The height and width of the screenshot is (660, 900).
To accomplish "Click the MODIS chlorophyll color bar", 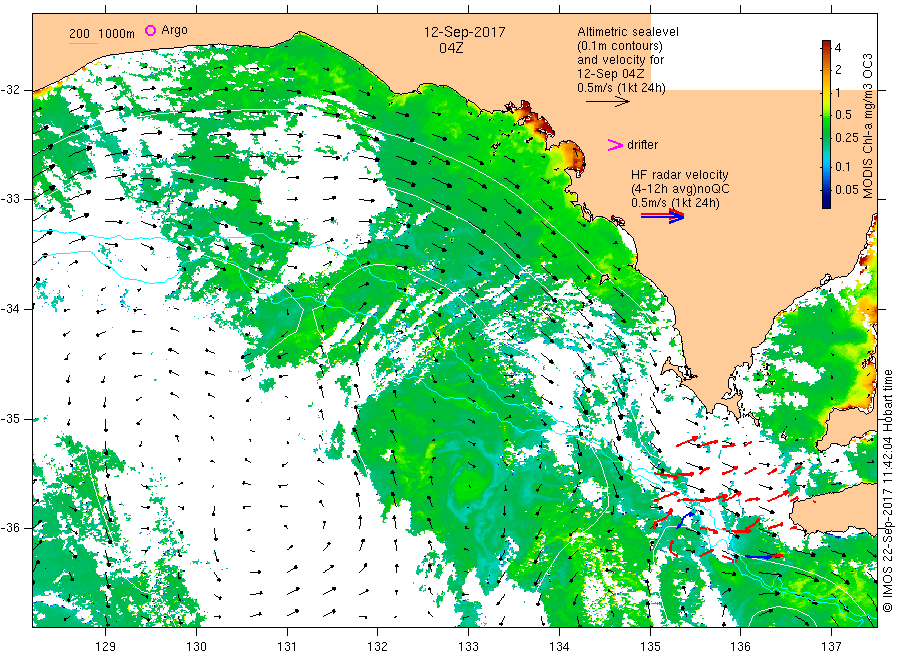I will tap(826, 125).
